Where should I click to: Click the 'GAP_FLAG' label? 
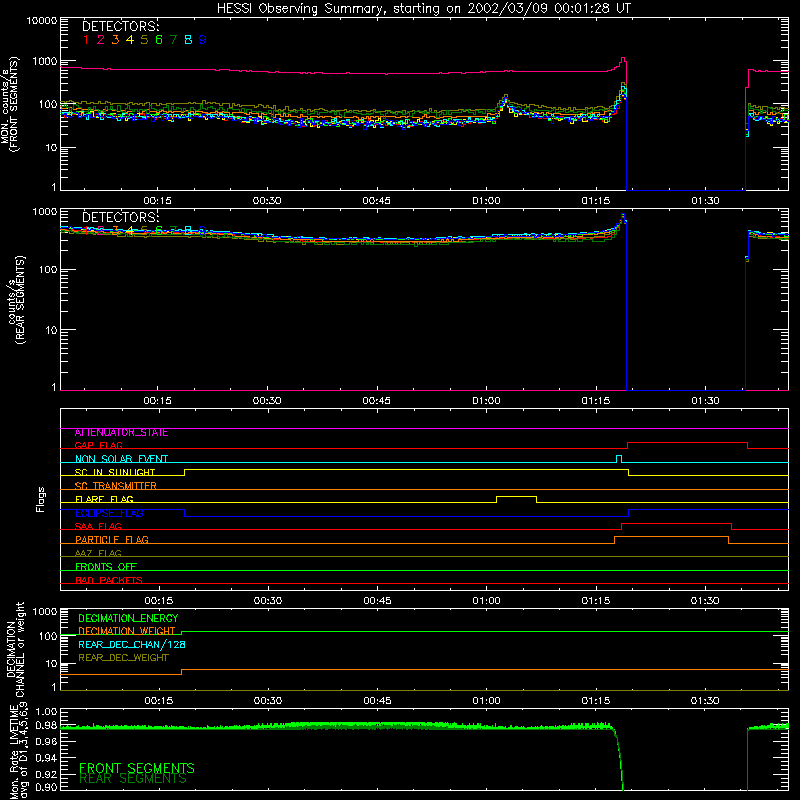pos(98,445)
